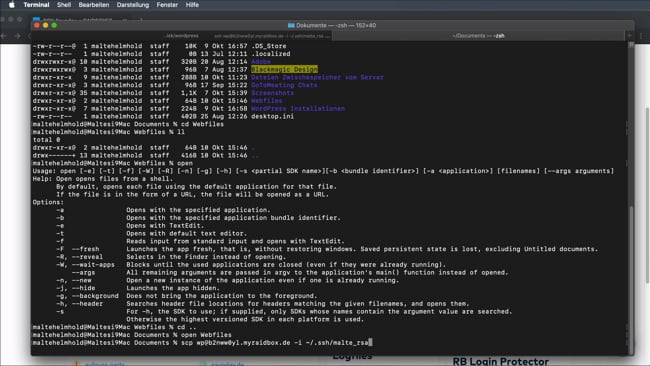Click the 'open Webfiles' command line
This screenshot has height=366, width=650.
(132, 335)
